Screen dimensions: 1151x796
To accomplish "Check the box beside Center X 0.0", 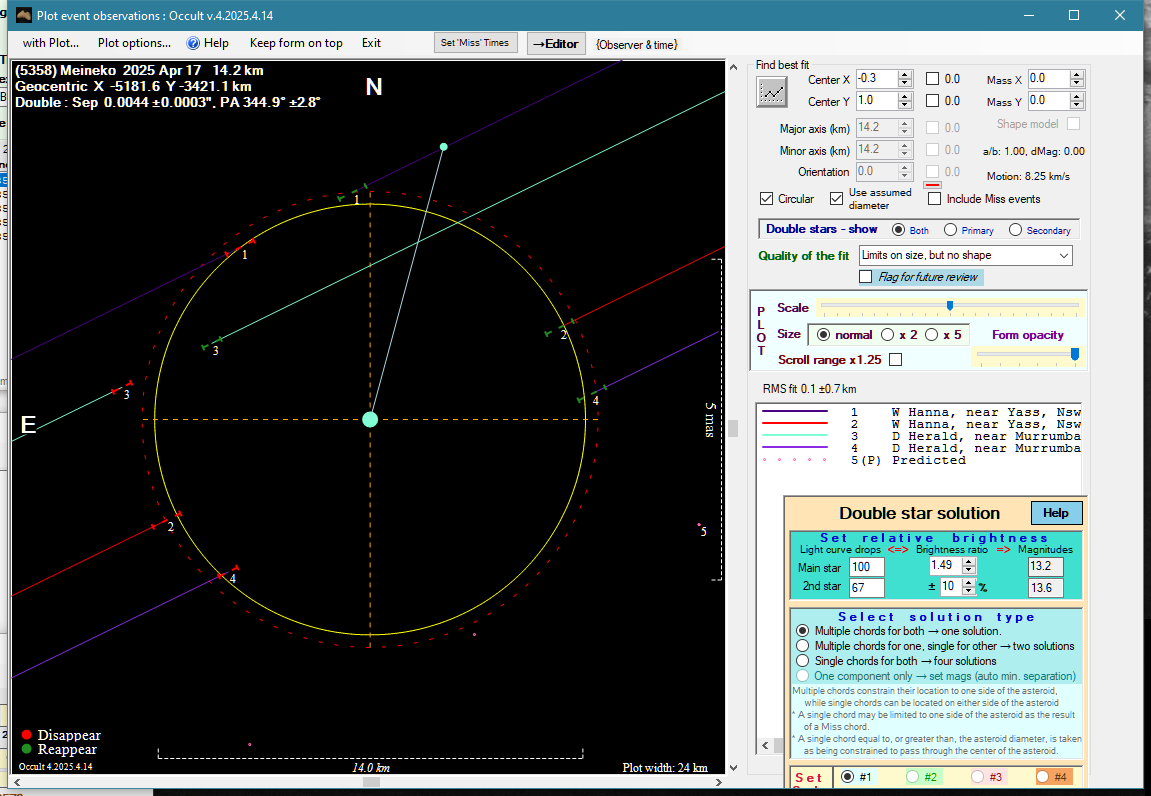I will point(932,79).
